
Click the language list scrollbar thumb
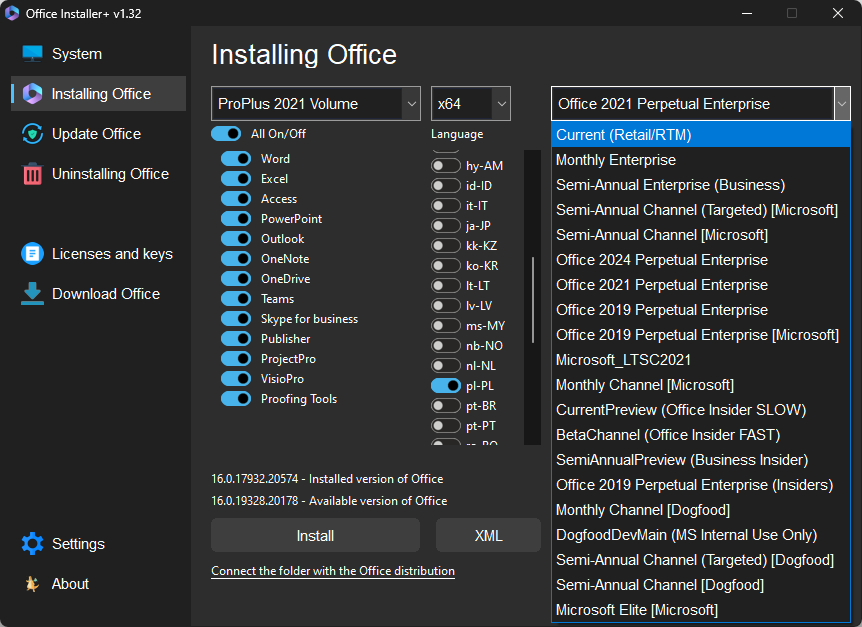(x=533, y=300)
